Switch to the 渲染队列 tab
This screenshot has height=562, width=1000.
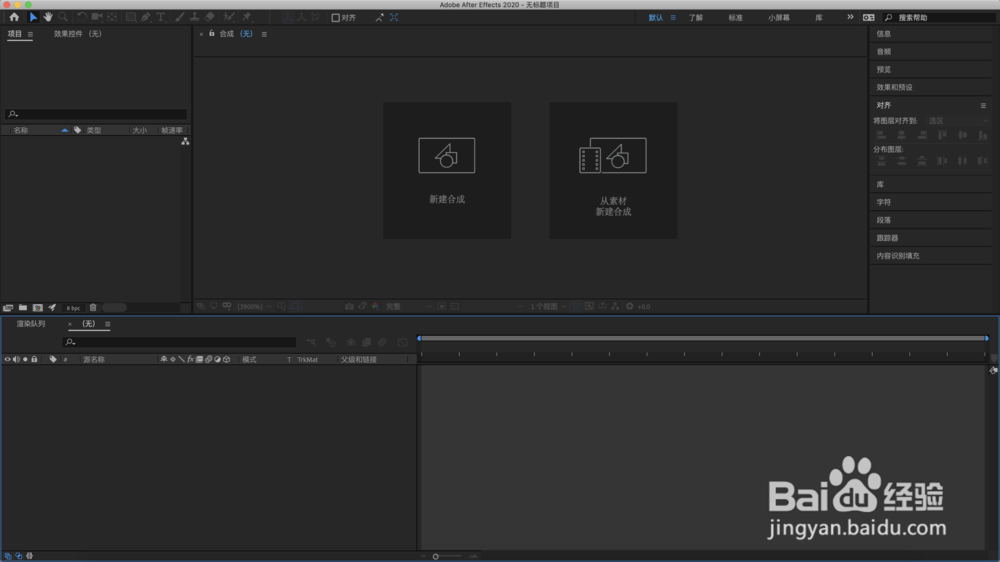point(31,324)
